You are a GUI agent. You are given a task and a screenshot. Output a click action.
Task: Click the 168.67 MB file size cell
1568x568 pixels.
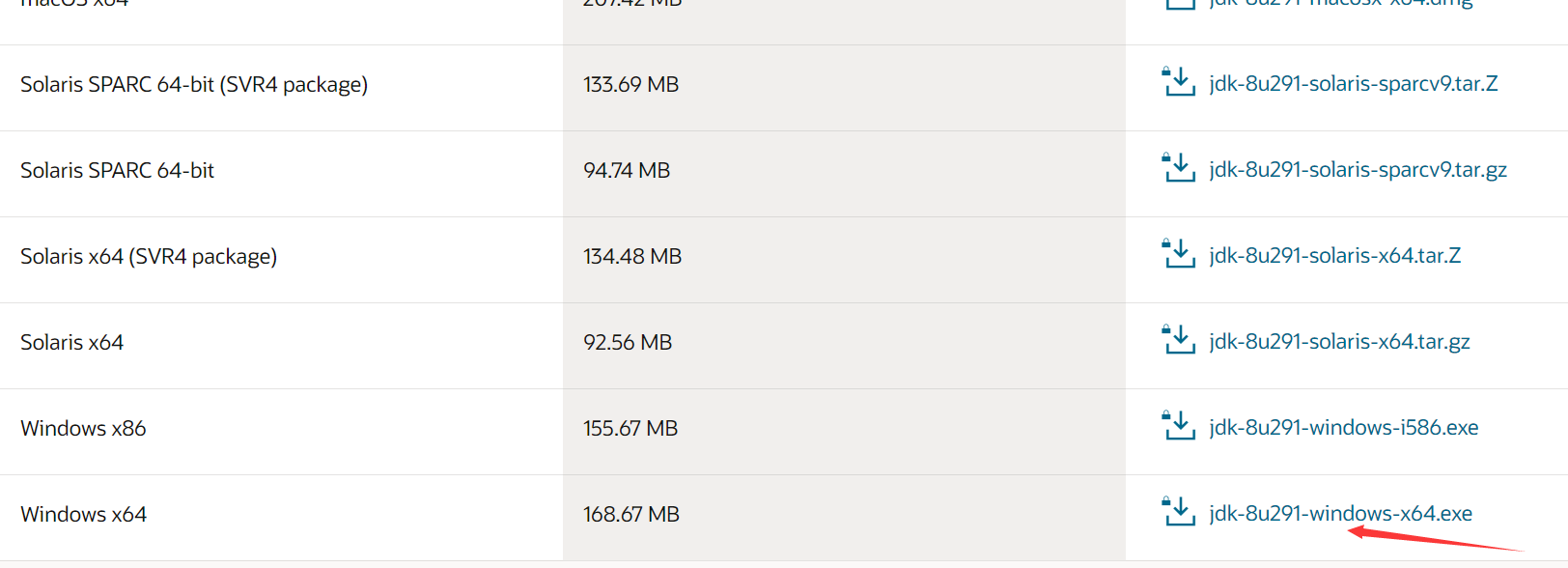(631, 515)
